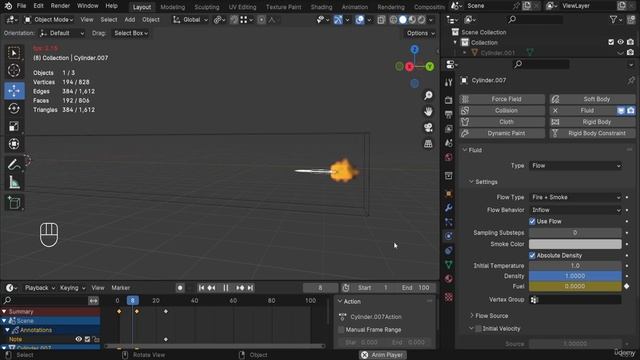Image resolution: width=640 pixels, height=360 pixels.
Task: Open the Fluid Type Flow dropdown
Action: tap(576, 166)
